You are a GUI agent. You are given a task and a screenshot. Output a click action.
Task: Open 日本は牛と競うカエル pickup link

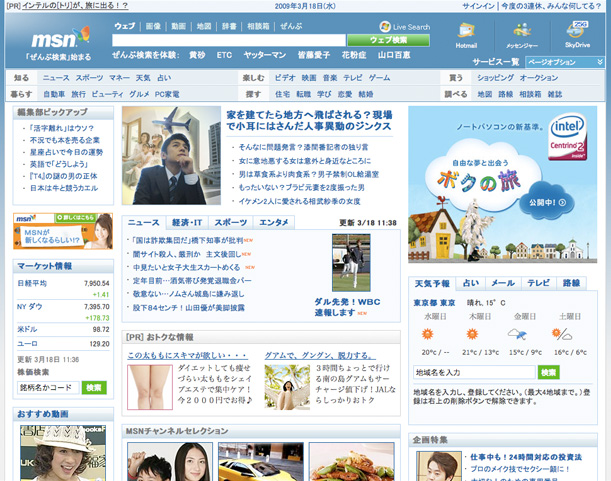pyautogui.click(x=64, y=188)
